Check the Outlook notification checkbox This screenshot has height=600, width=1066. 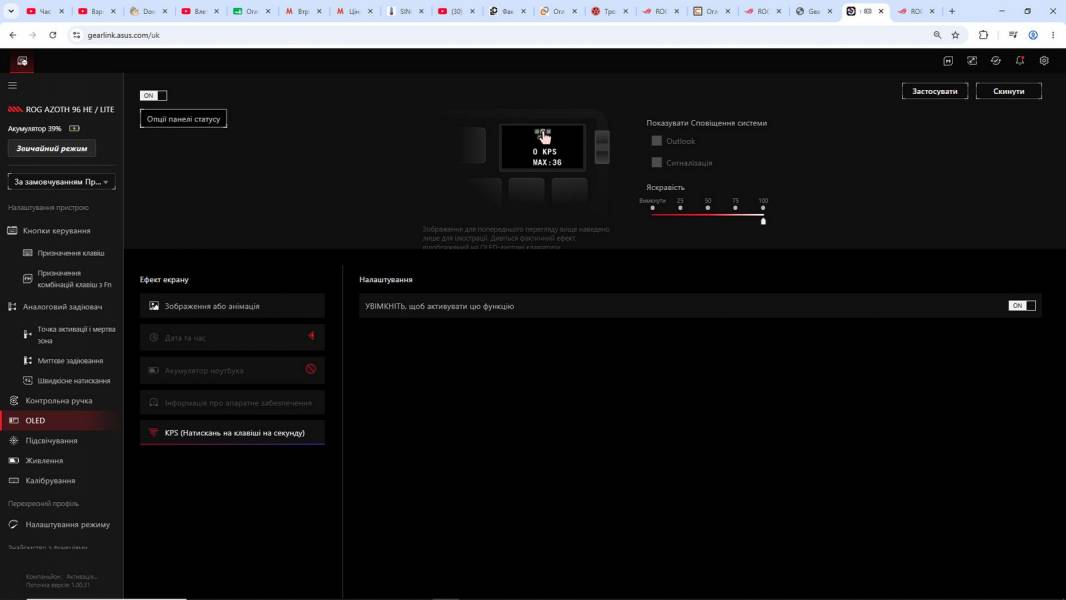tap(656, 141)
